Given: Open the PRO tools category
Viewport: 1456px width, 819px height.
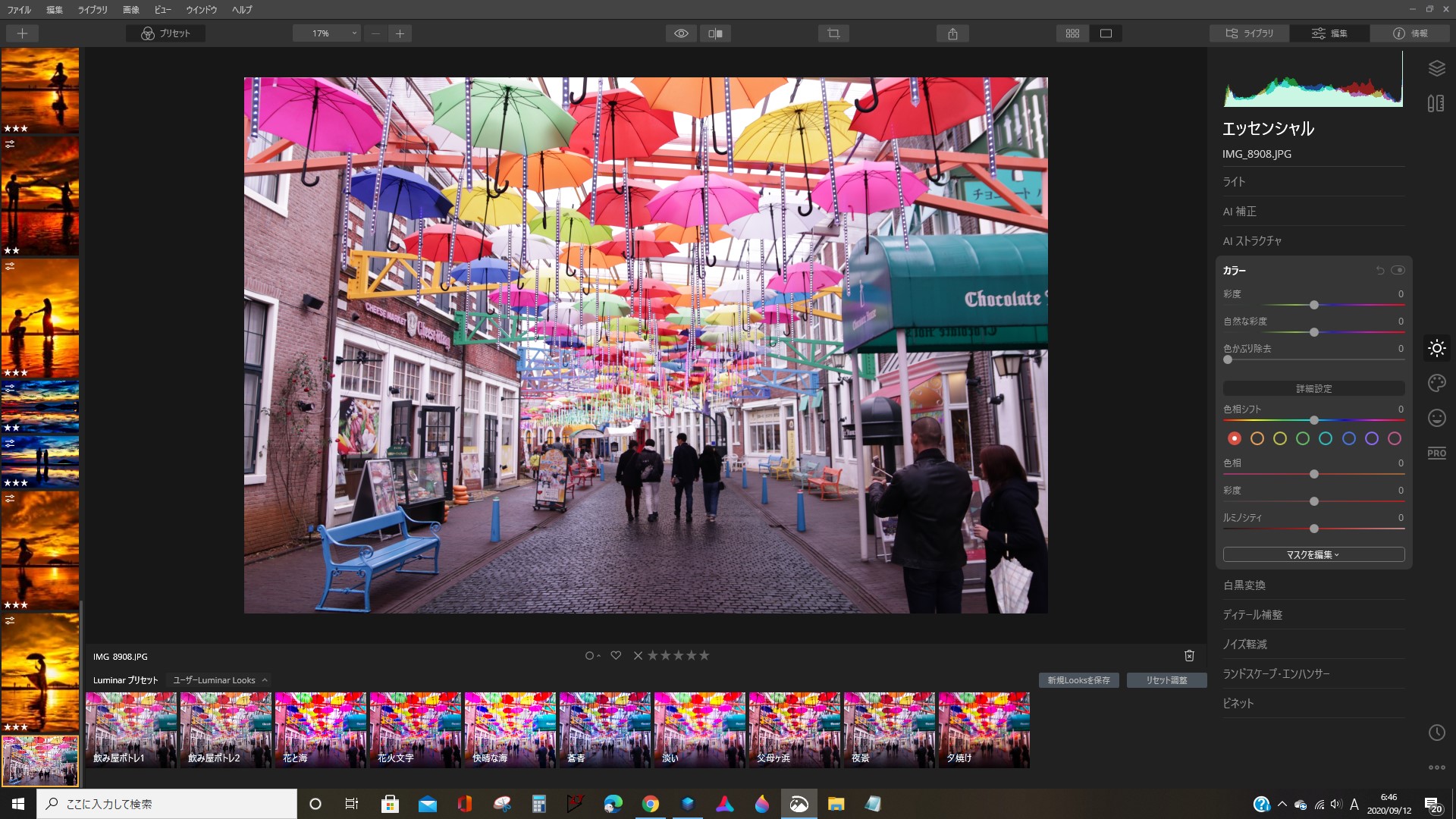Looking at the screenshot, I should [x=1436, y=453].
